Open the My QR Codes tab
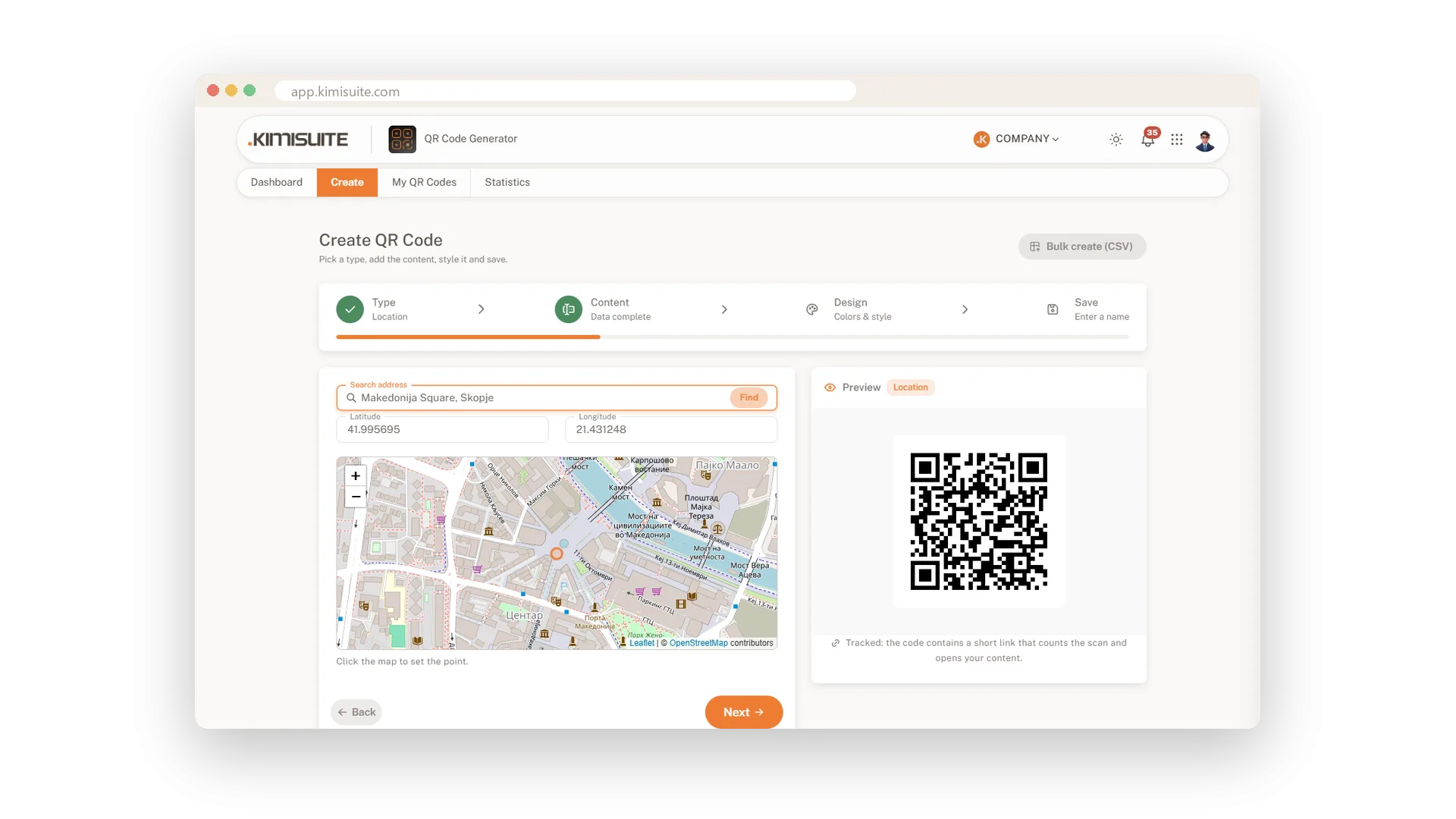The image size is (1456, 819). click(x=424, y=183)
